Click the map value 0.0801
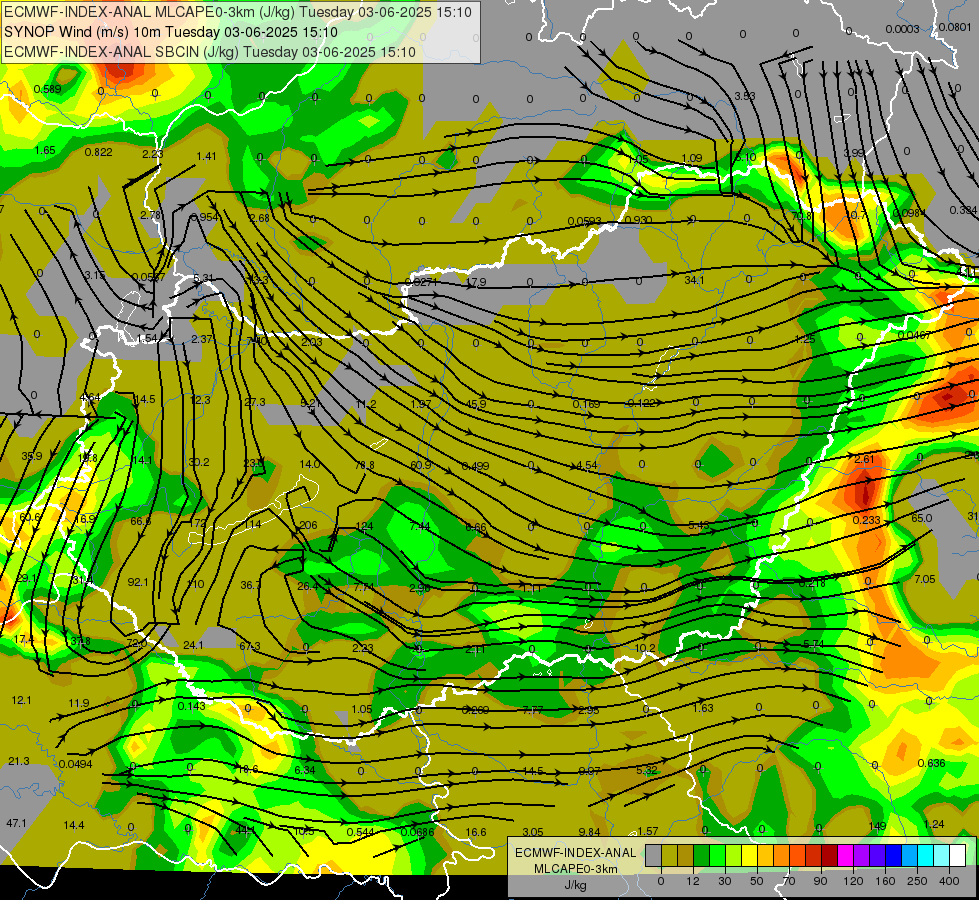The image size is (979, 900). coord(955,27)
